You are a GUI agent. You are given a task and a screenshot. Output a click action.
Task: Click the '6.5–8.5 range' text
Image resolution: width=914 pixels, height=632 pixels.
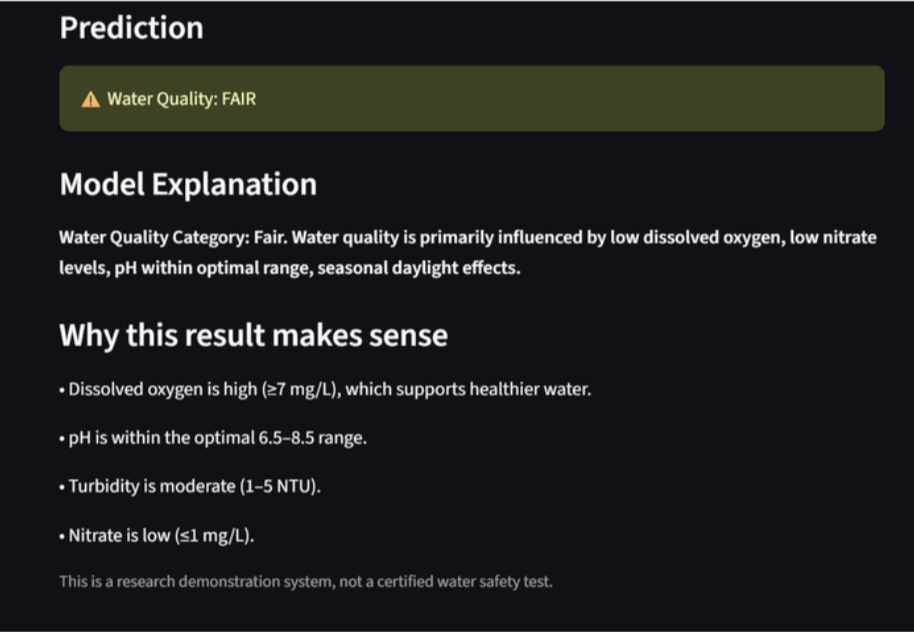pyautogui.click(x=316, y=438)
